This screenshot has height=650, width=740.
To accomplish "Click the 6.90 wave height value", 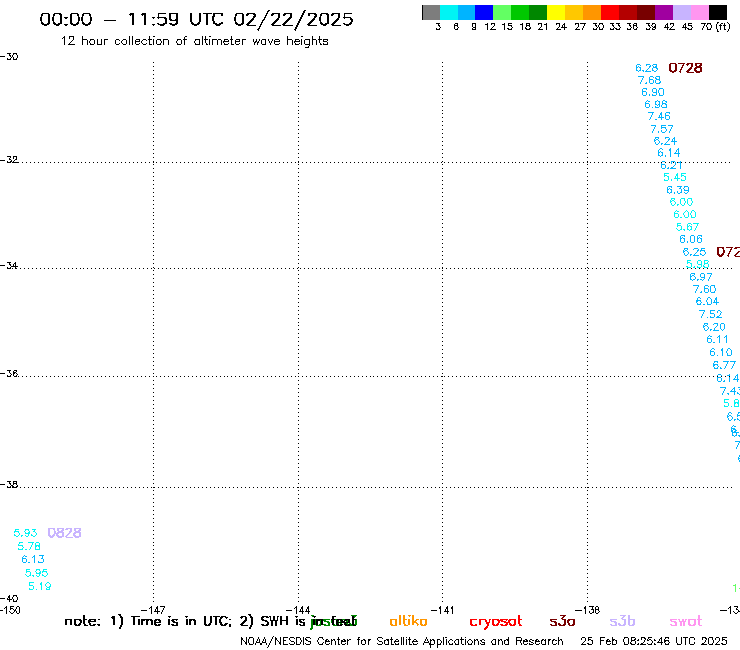I will [x=653, y=92].
